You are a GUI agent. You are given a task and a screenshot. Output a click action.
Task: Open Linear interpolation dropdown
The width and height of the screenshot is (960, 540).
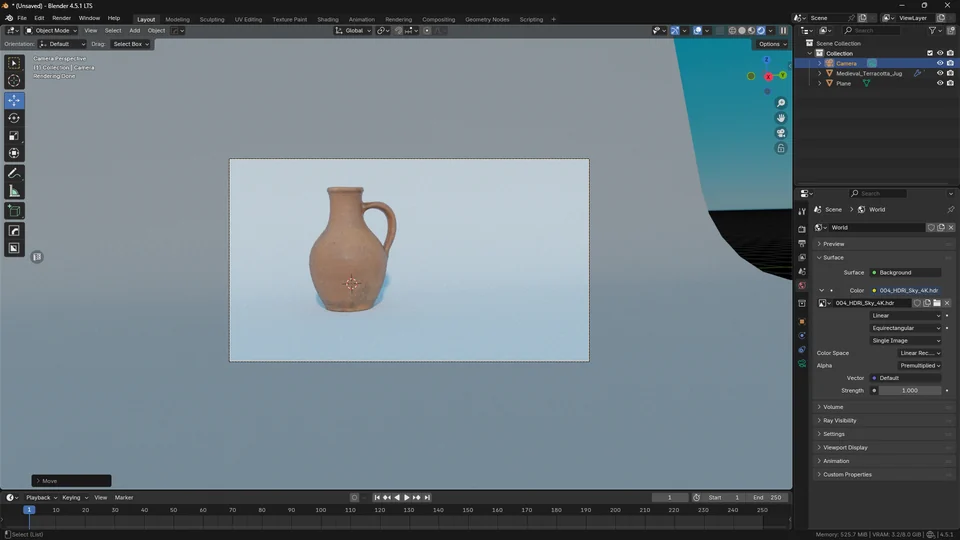[x=906, y=316]
